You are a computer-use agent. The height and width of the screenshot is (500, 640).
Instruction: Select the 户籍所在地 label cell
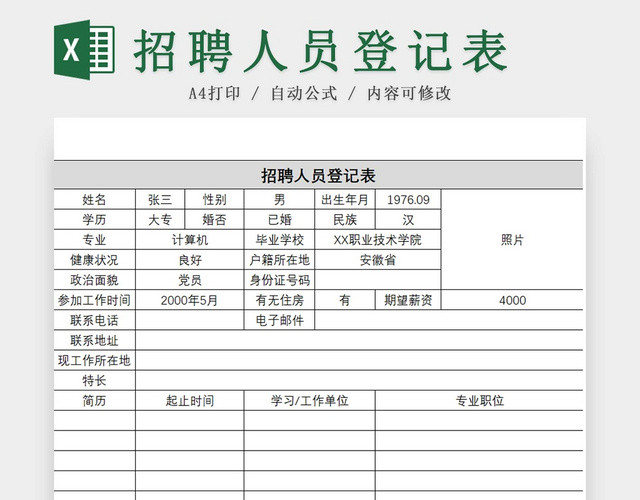280,260
